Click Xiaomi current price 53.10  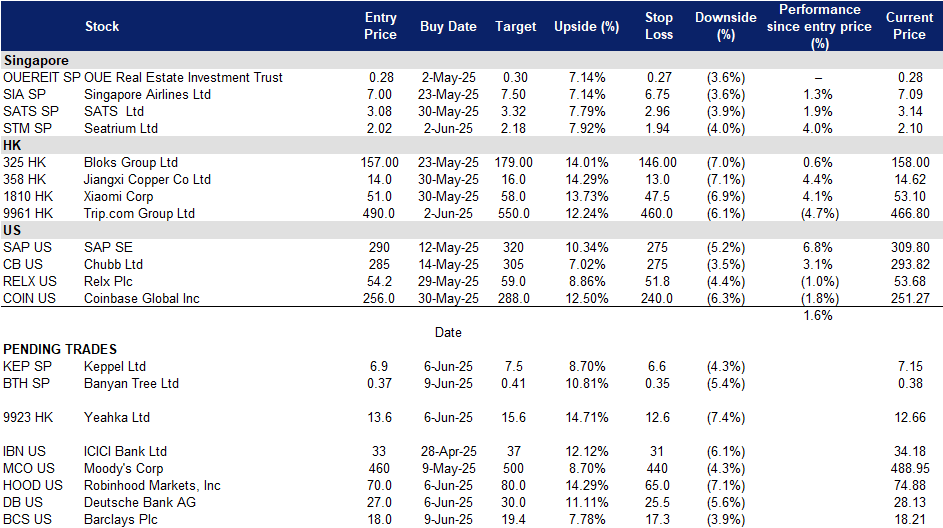tap(910, 197)
